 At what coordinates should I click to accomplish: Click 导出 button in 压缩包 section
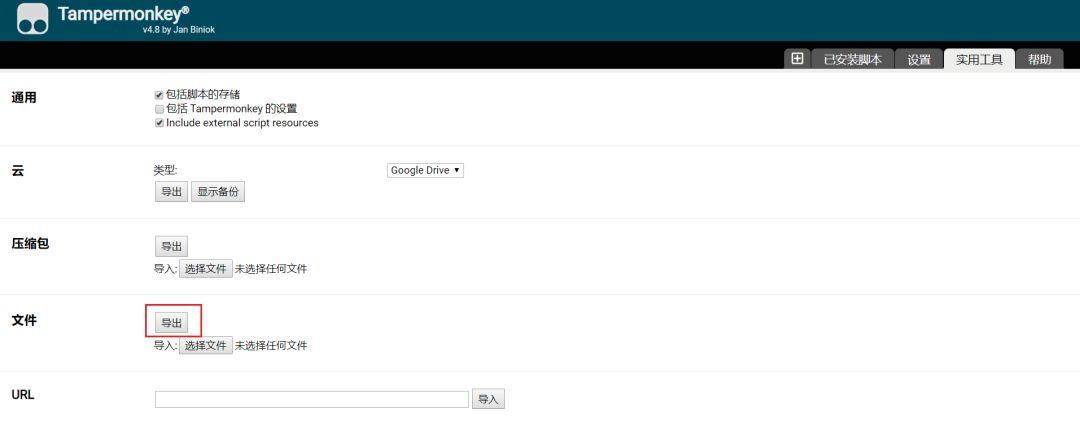(x=172, y=247)
